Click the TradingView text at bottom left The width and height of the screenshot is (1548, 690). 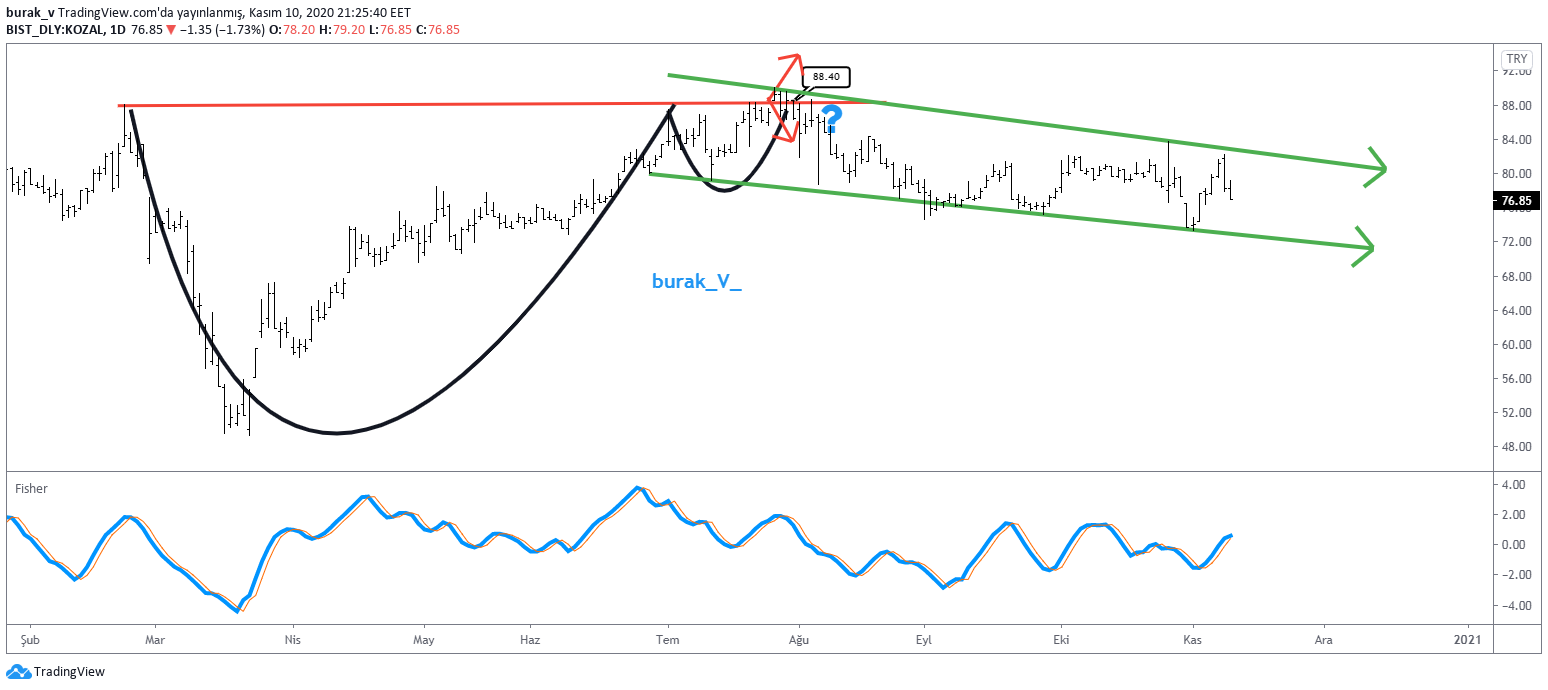(69, 672)
